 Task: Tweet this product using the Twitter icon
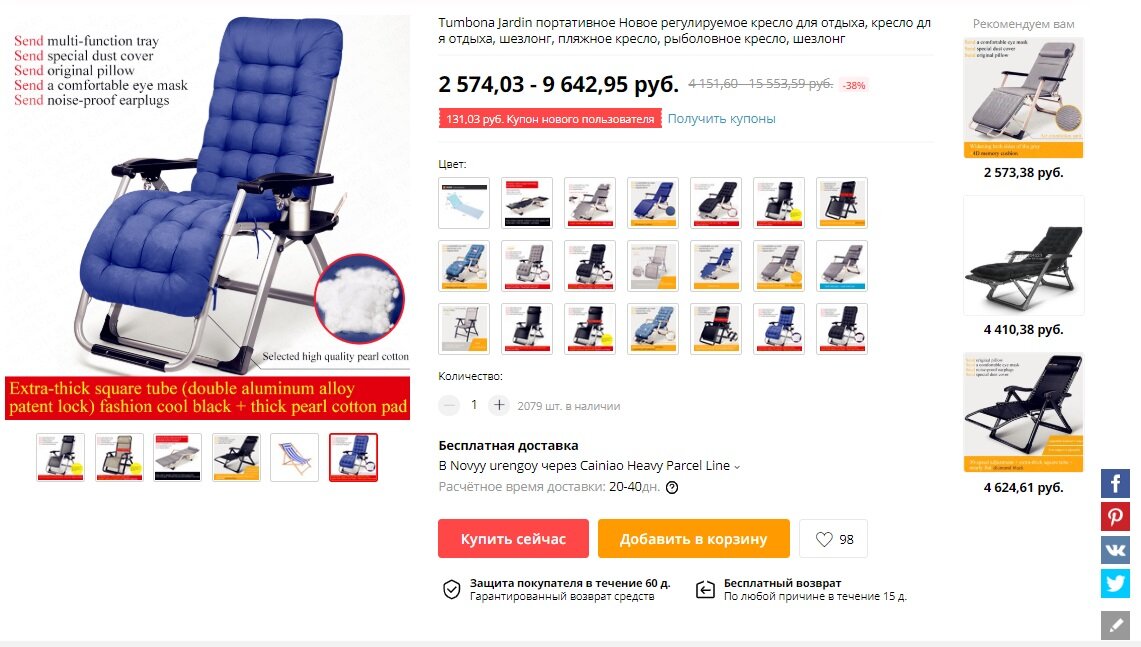pyautogui.click(x=1115, y=584)
